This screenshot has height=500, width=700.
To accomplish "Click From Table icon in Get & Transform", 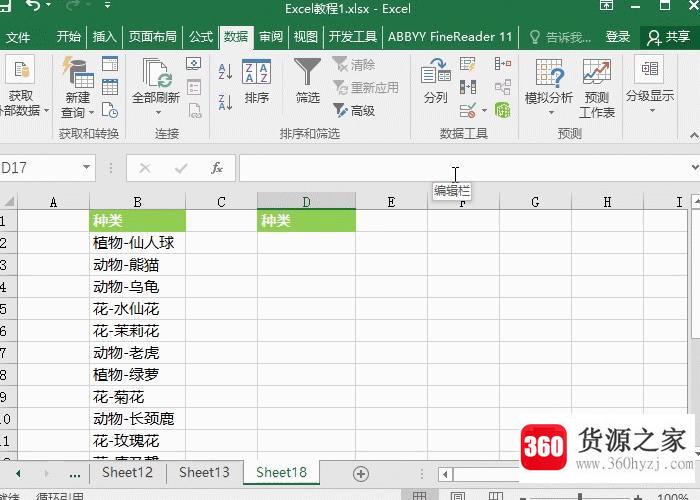I will pyautogui.click(x=110, y=87).
